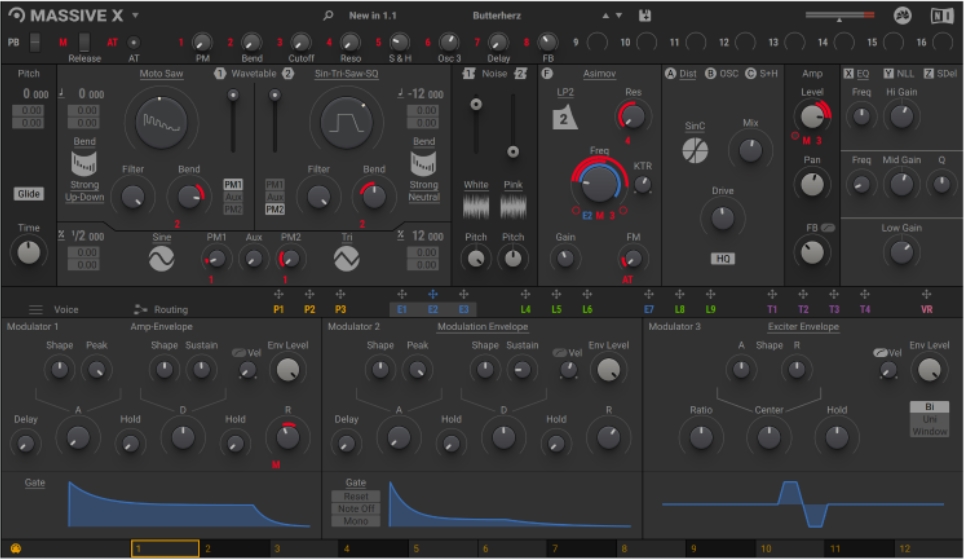This screenshot has height=559, width=964.
Task: Toggle Vel switch in Modulator 3
Action: click(881, 352)
